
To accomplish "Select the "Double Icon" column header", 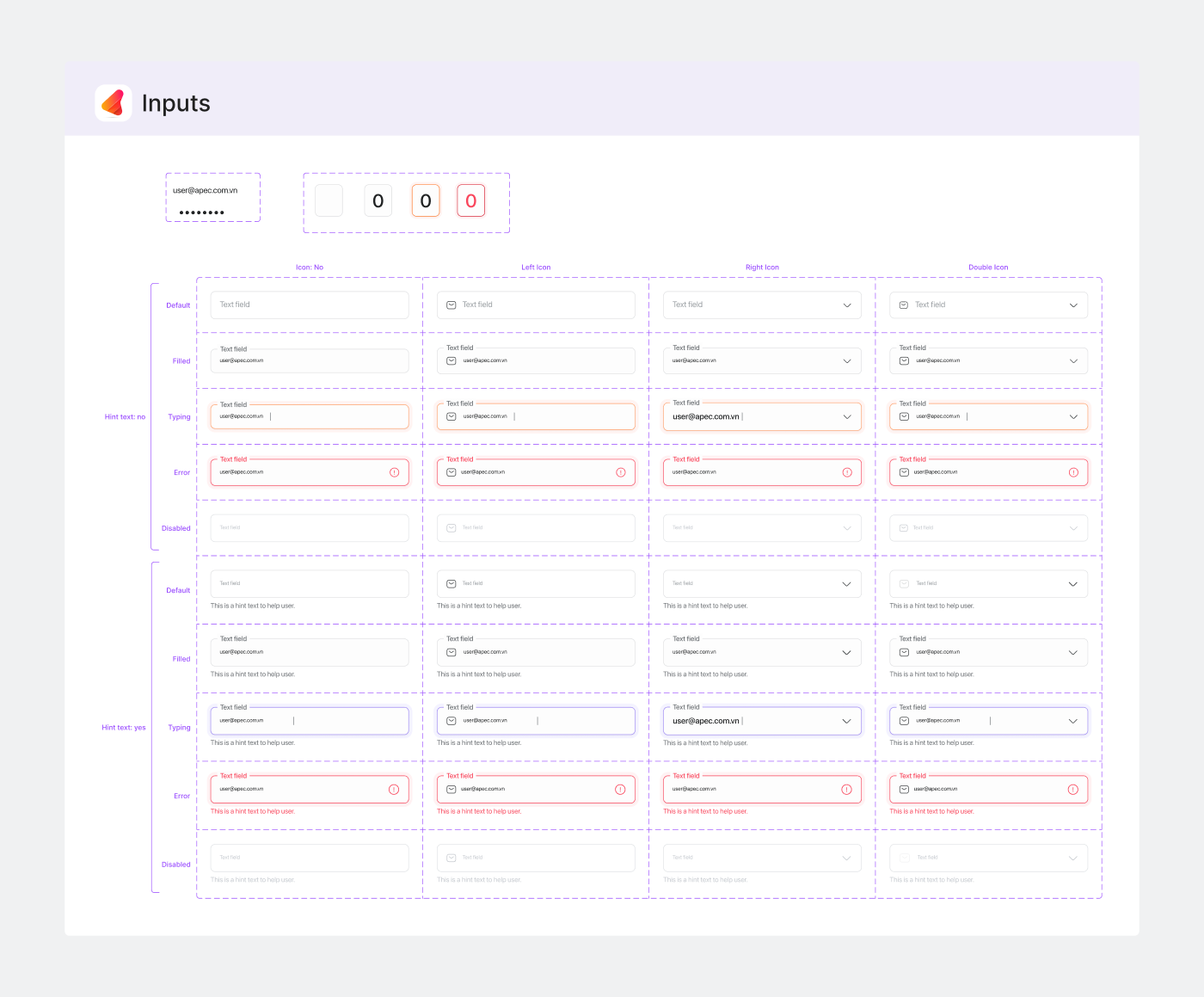I will click(x=988, y=268).
